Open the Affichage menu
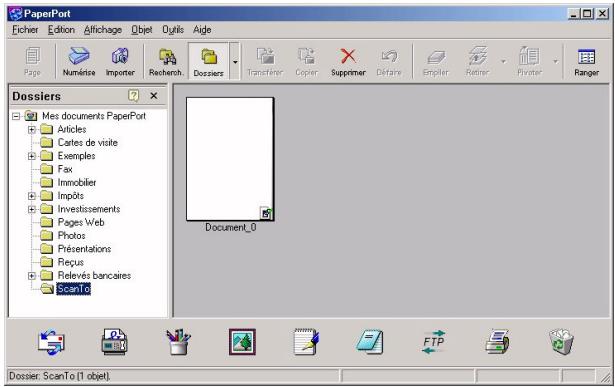The height and width of the screenshot is (387, 615). 103,30
